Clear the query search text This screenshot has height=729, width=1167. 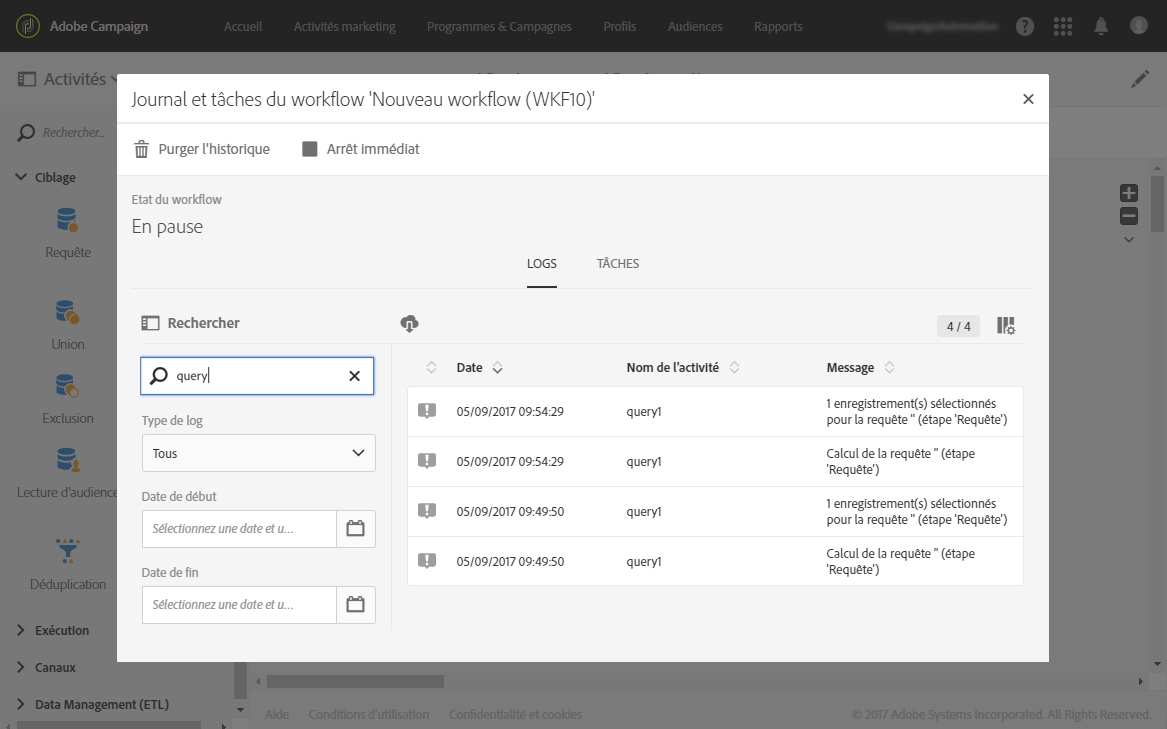pyautogui.click(x=354, y=376)
